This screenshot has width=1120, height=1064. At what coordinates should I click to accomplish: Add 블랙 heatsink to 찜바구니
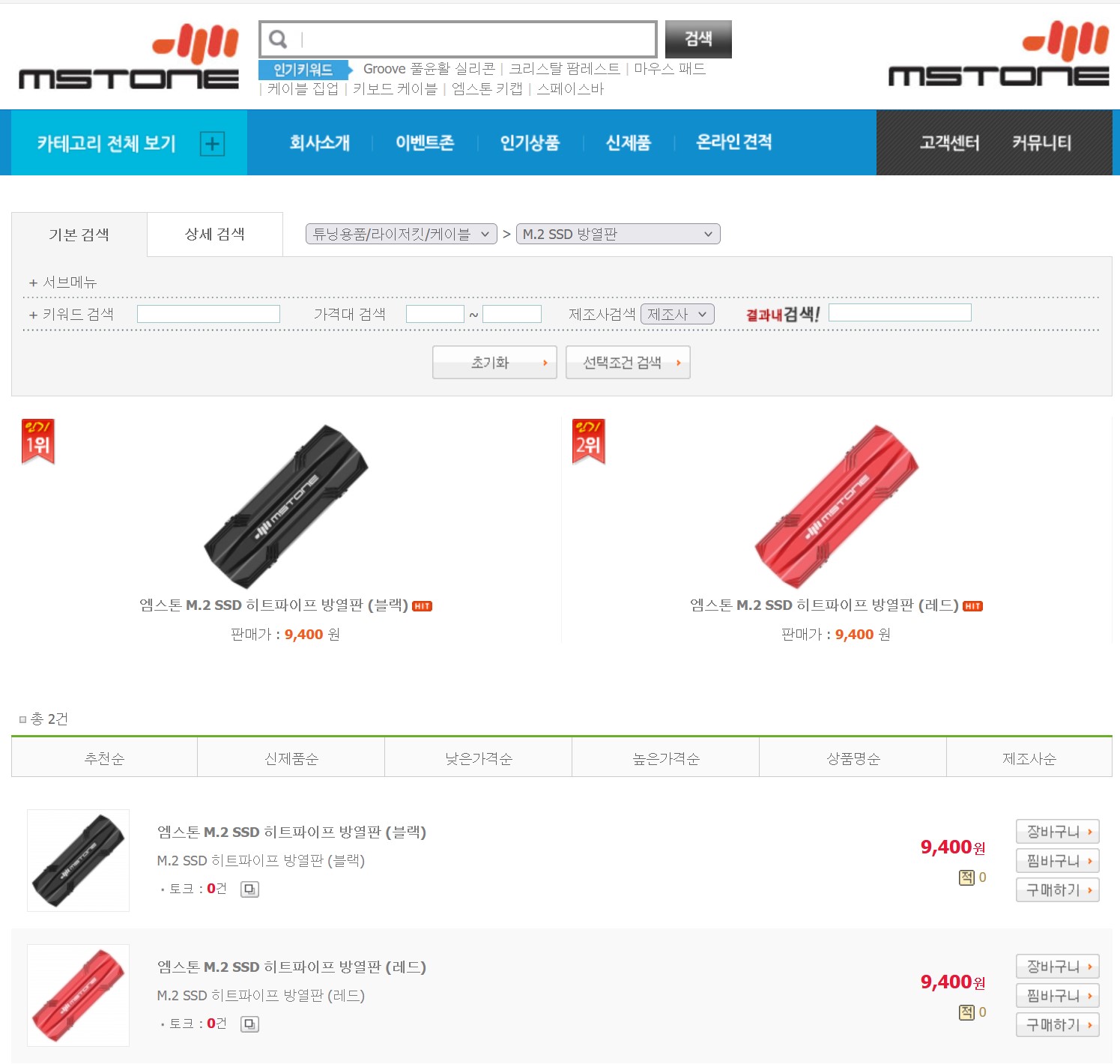(x=1058, y=861)
